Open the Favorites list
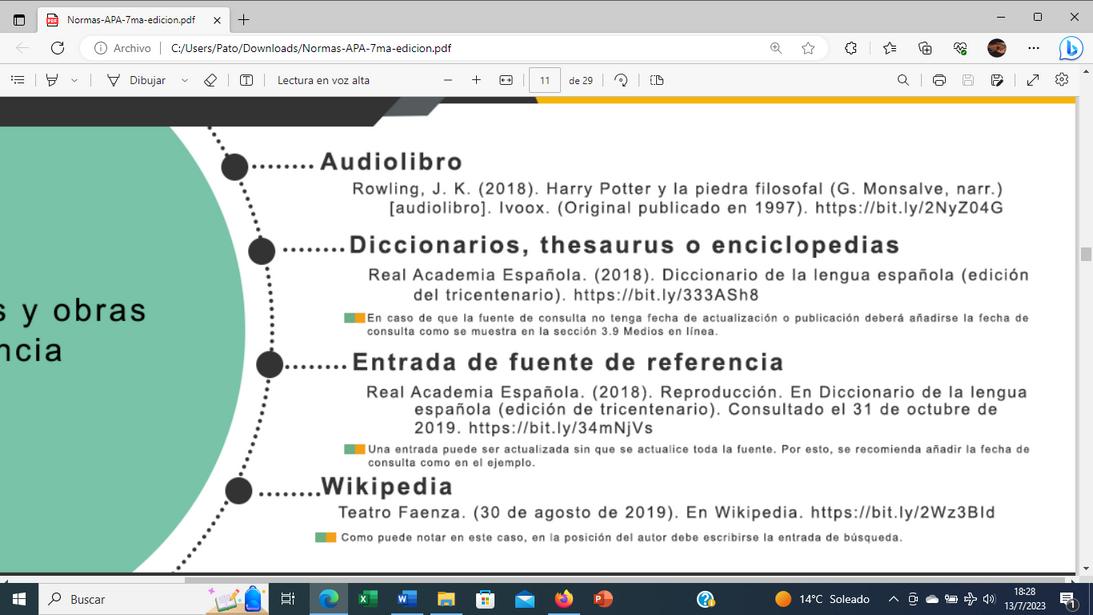The width and height of the screenshot is (1093, 615). pos(889,47)
